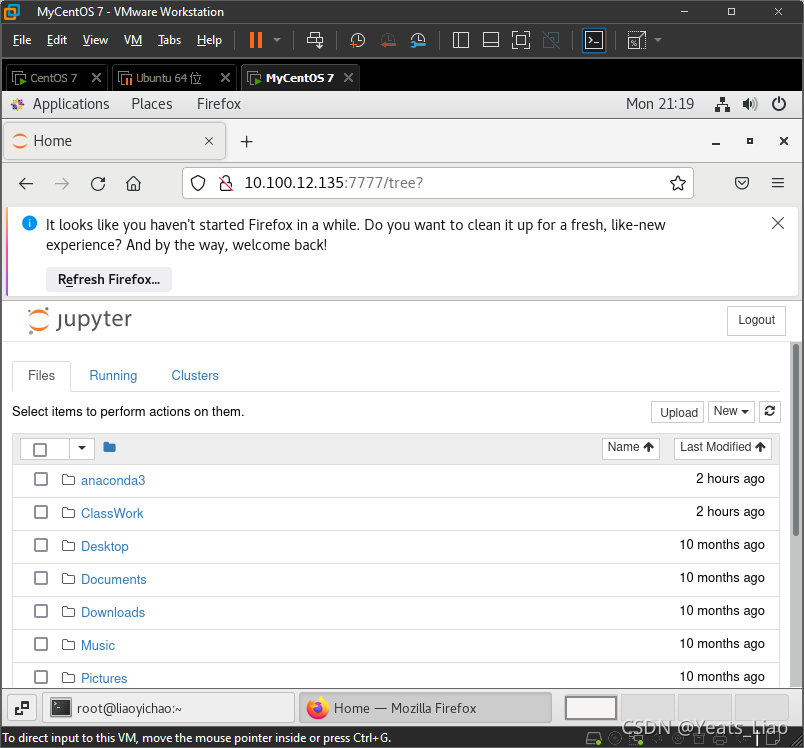The image size is (804, 748).
Task: Expand the New dropdown
Action: [731, 412]
